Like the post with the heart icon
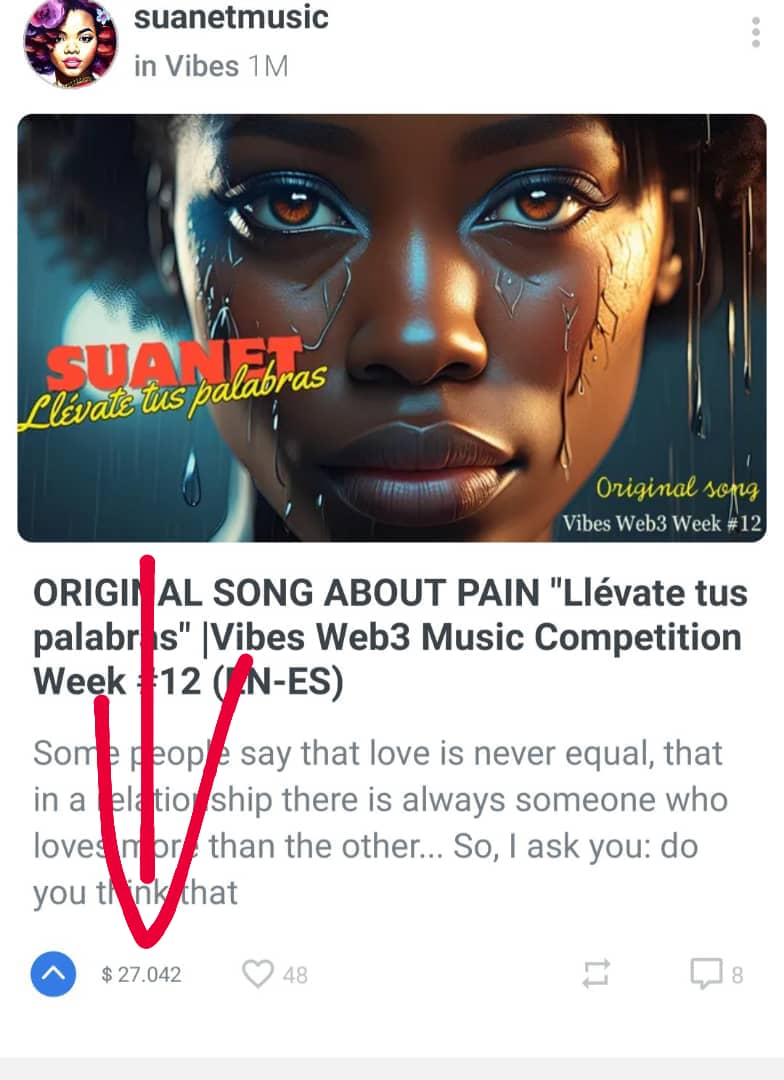This screenshot has width=784, height=1080. coord(258,974)
